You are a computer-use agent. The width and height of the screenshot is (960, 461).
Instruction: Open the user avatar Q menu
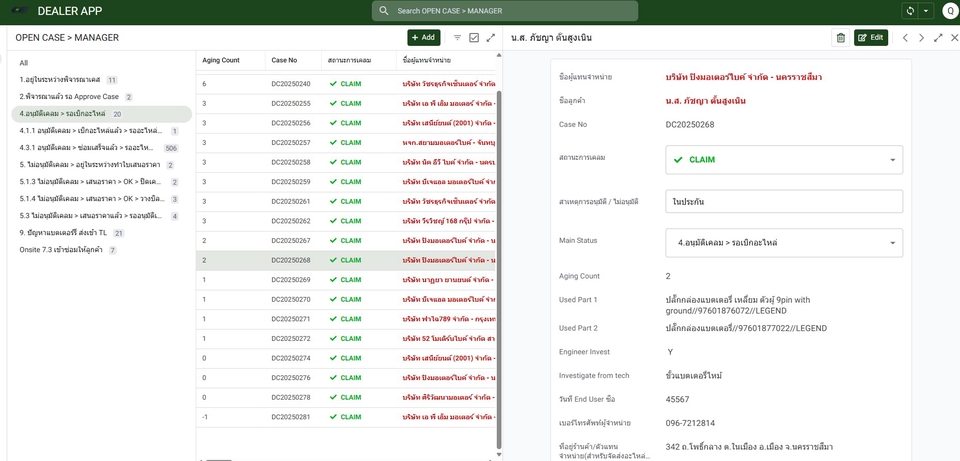point(949,11)
